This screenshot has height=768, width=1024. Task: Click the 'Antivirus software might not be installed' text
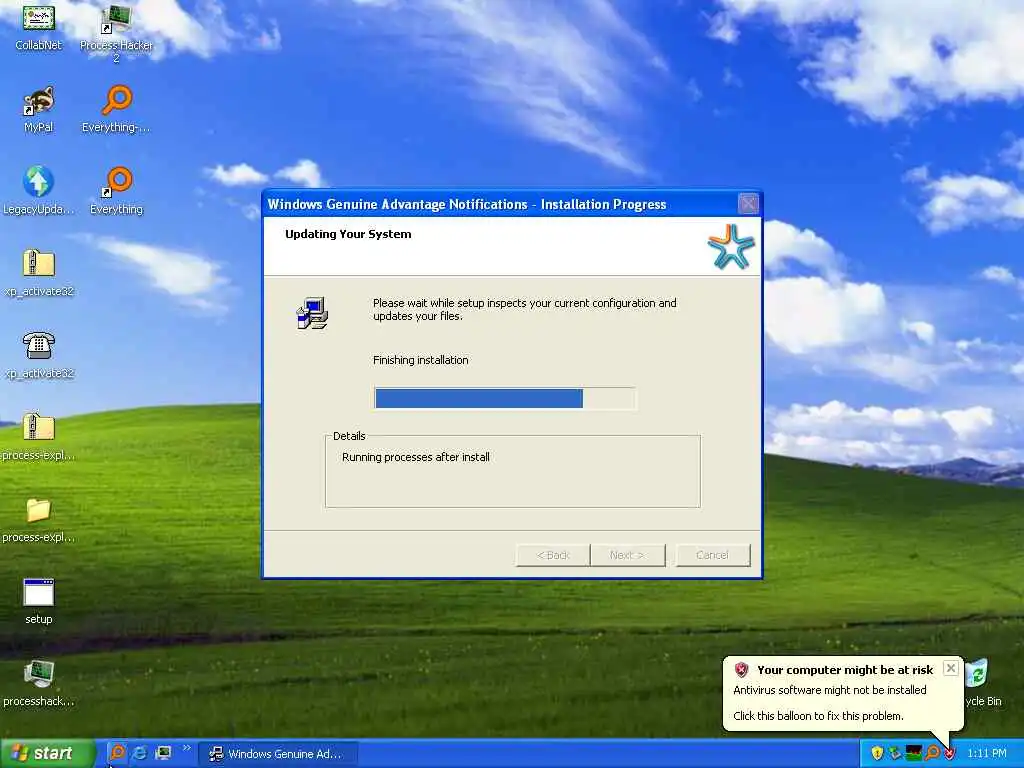coord(829,690)
